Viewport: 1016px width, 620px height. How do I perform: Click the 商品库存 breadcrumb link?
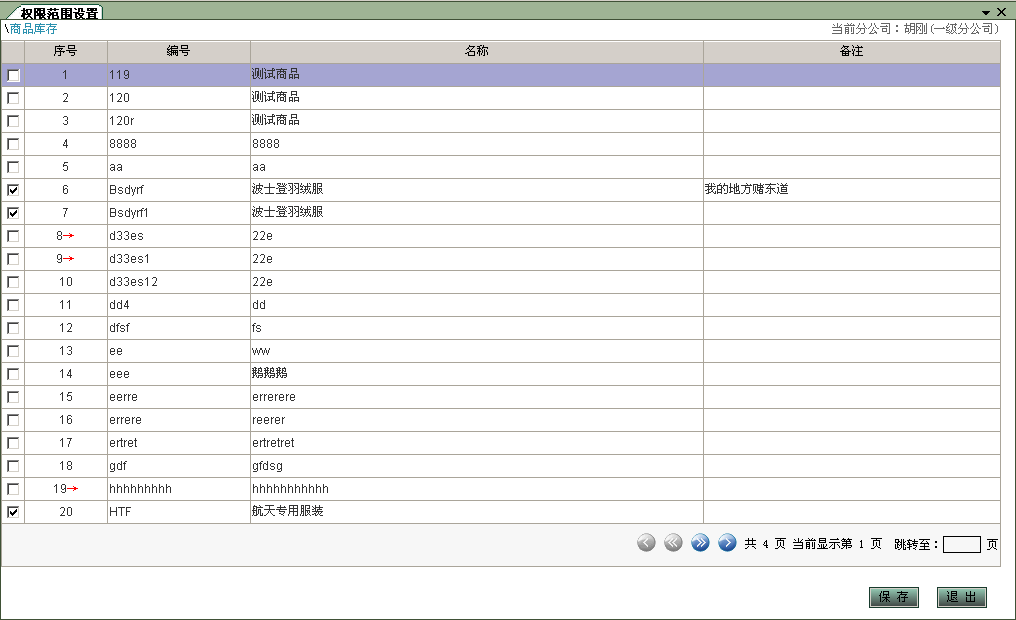34,29
